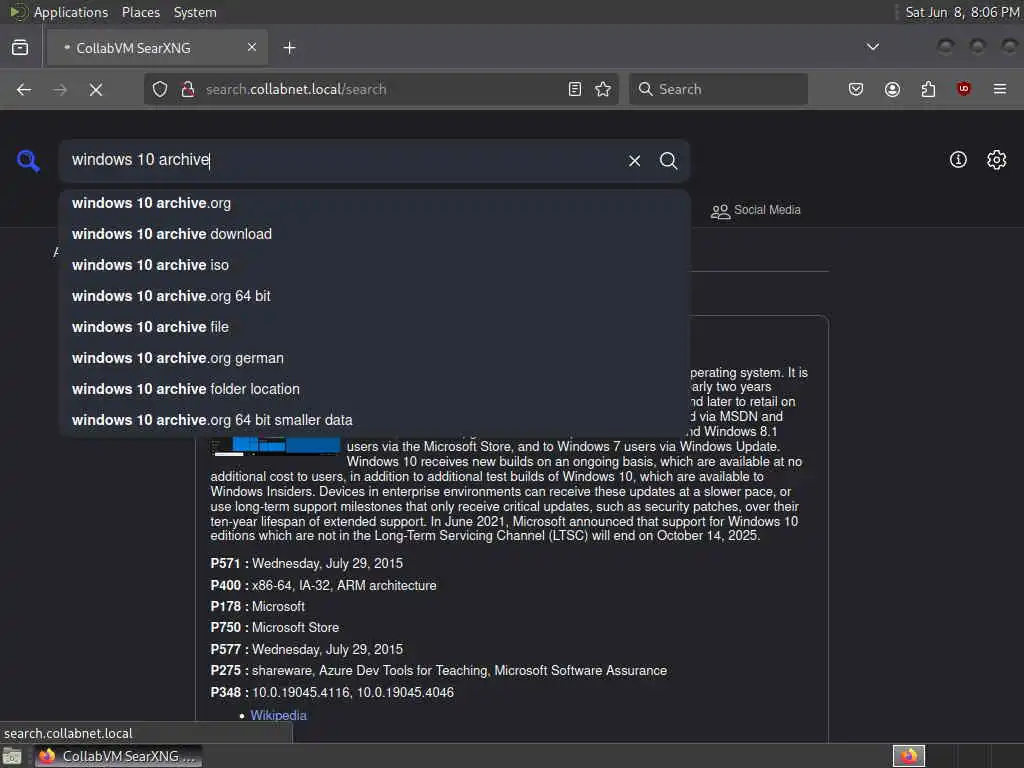Viewport: 1024px width, 768px height.
Task: Open the Pocket save icon
Action: [x=856, y=89]
